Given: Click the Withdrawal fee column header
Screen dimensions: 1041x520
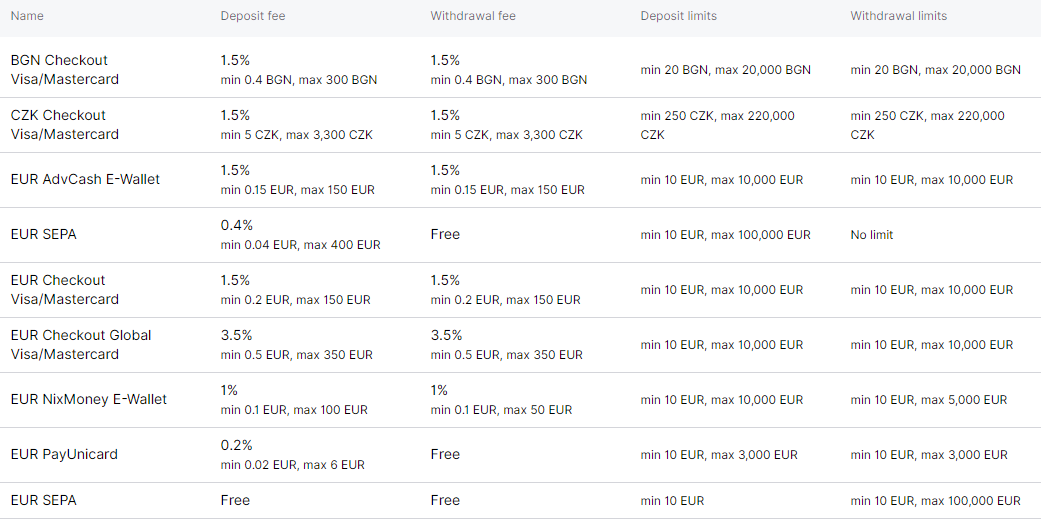Looking at the screenshot, I should click(x=473, y=16).
